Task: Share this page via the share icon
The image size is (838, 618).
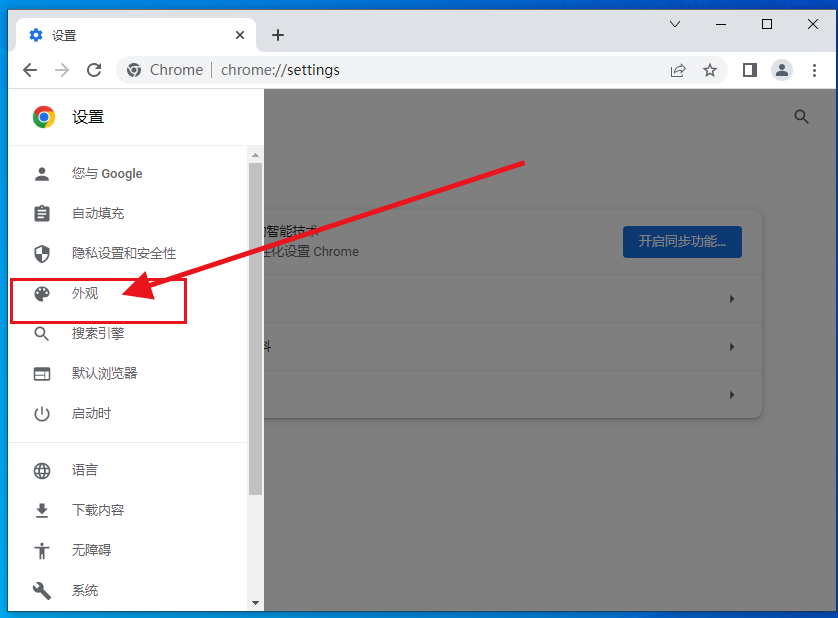Action: 678,70
